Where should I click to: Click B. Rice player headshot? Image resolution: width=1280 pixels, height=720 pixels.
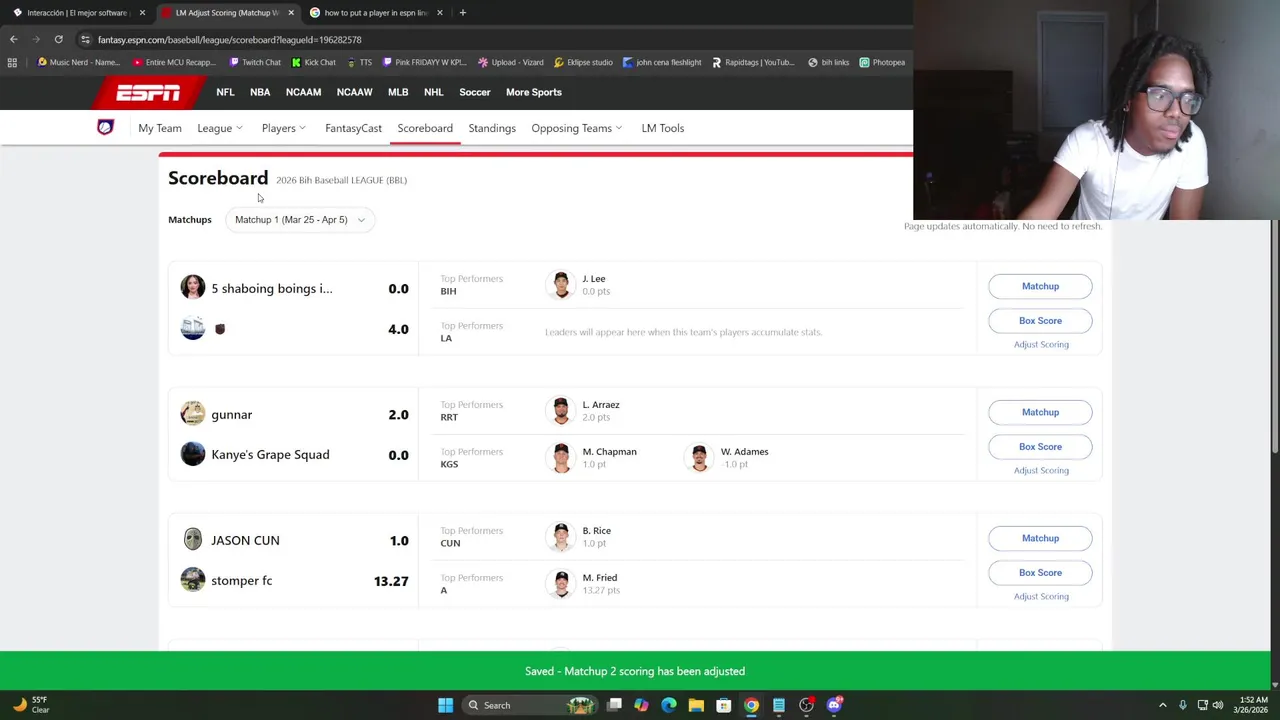pyautogui.click(x=561, y=537)
